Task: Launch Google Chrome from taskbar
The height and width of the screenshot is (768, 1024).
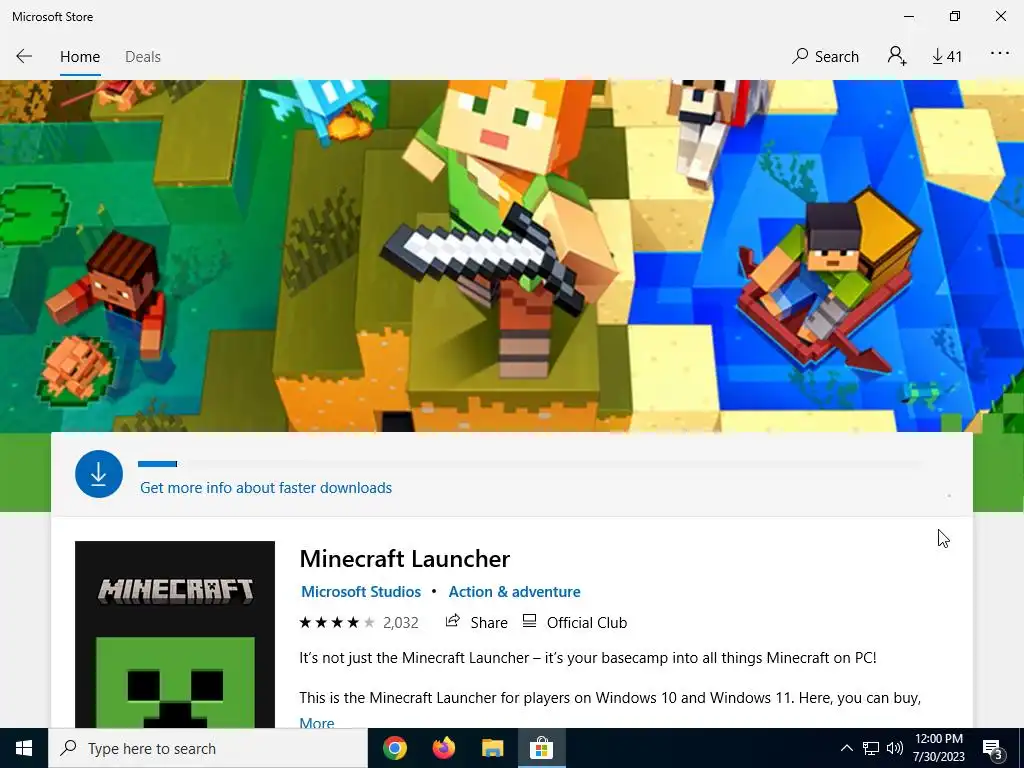Action: [x=395, y=748]
